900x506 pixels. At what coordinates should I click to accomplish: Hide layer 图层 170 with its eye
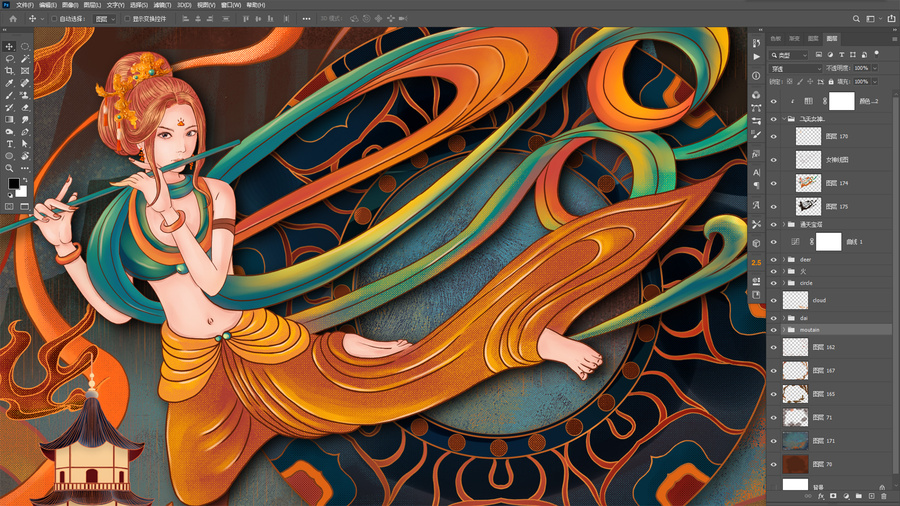pyautogui.click(x=773, y=137)
